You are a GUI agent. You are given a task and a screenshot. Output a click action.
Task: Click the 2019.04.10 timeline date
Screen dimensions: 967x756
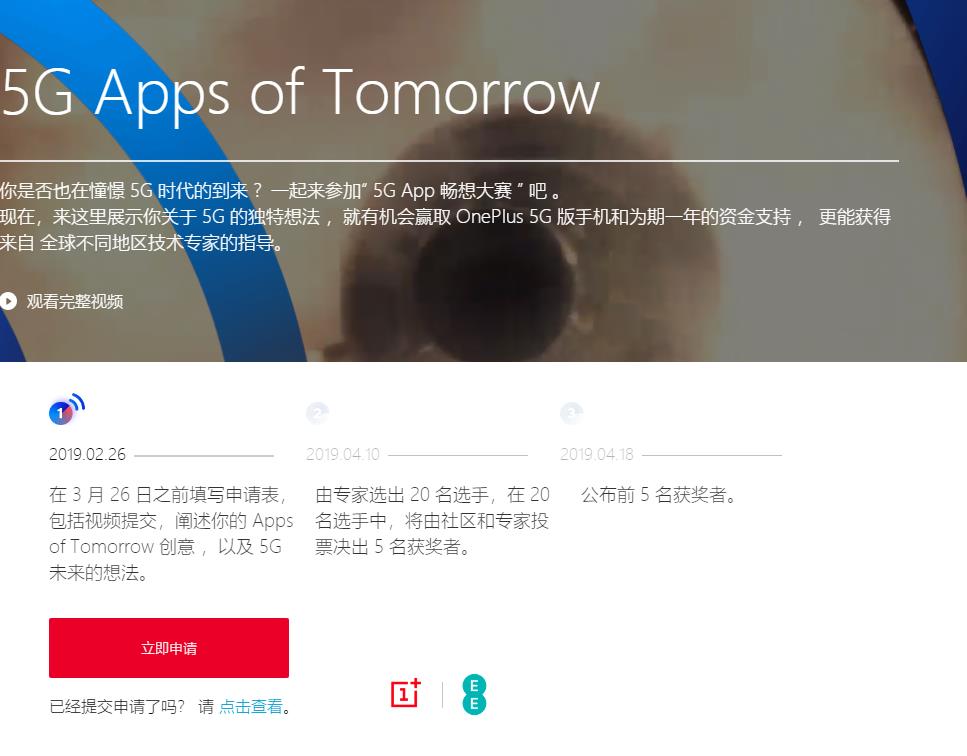[x=343, y=454]
